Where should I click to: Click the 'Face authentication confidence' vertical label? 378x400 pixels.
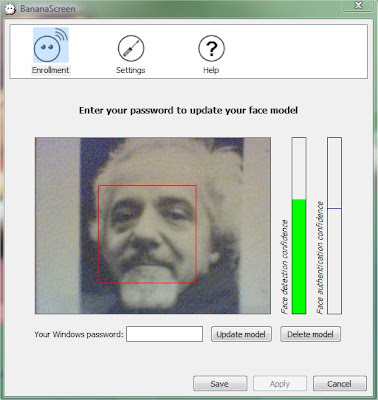[x=320, y=257]
